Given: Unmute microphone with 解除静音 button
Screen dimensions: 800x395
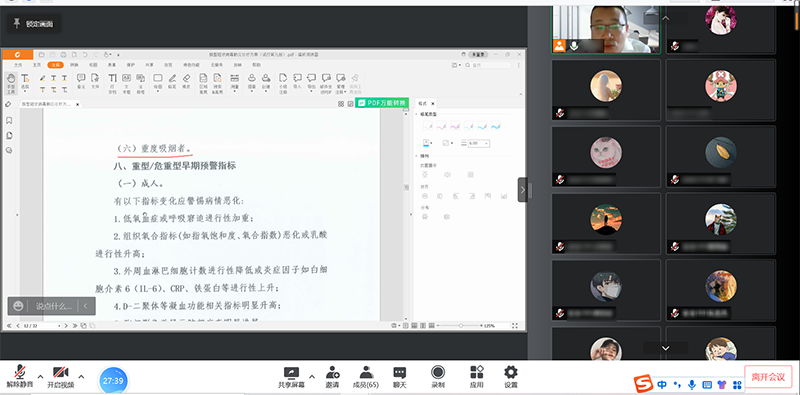Looking at the screenshot, I should coord(20,377).
